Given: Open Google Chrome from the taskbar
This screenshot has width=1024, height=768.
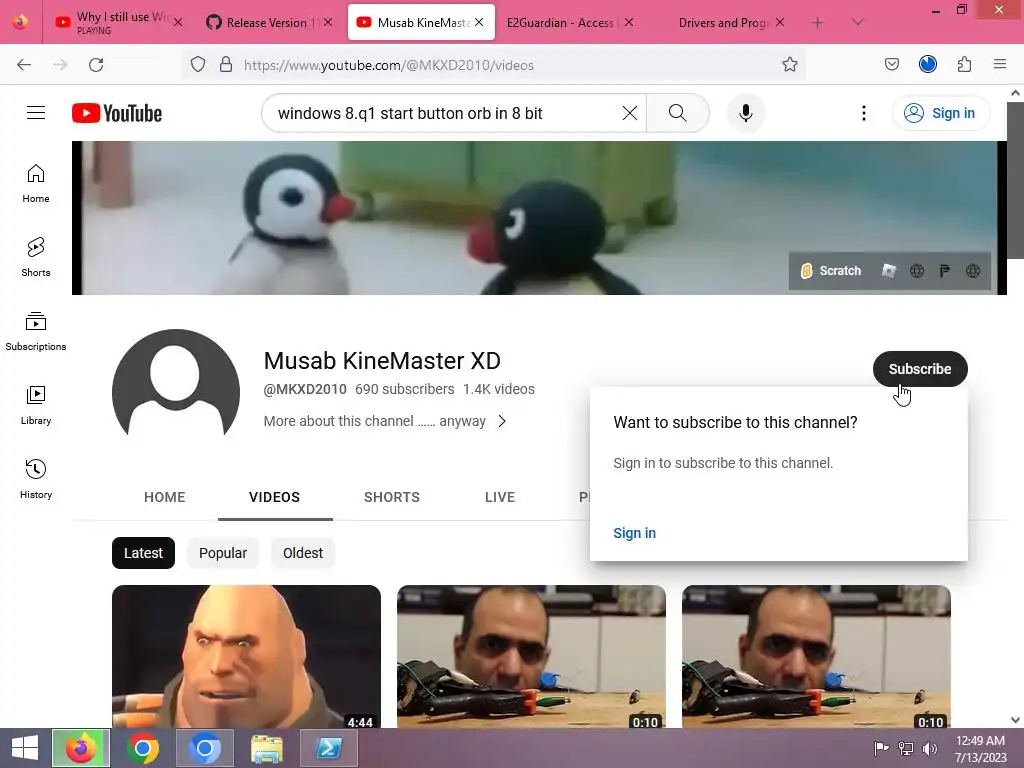Looking at the screenshot, I should coord(143,748).
